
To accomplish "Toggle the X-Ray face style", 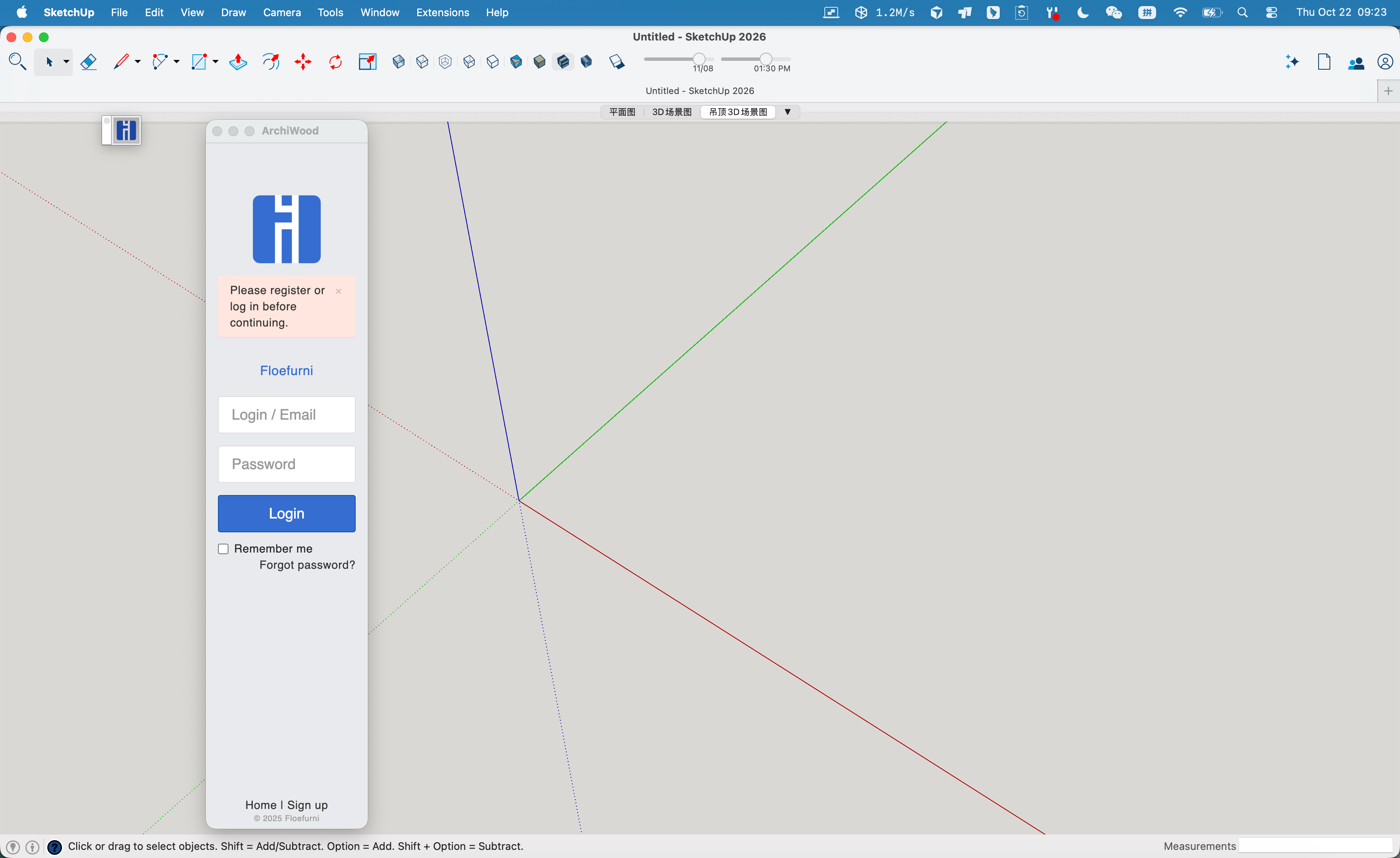I will tap(398, 61).
